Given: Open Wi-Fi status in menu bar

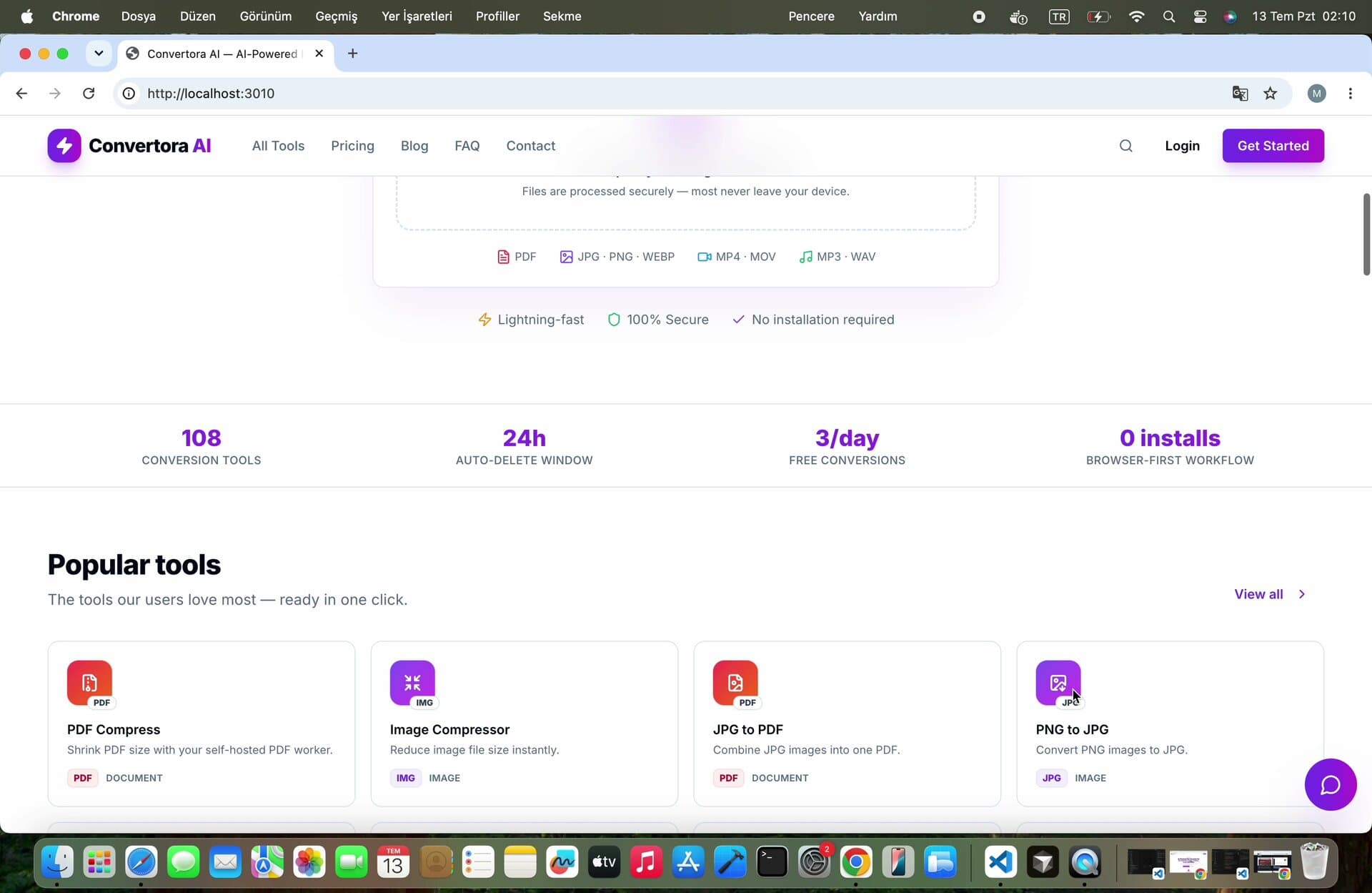Looking at the screenshot, I should [1136, 16].
